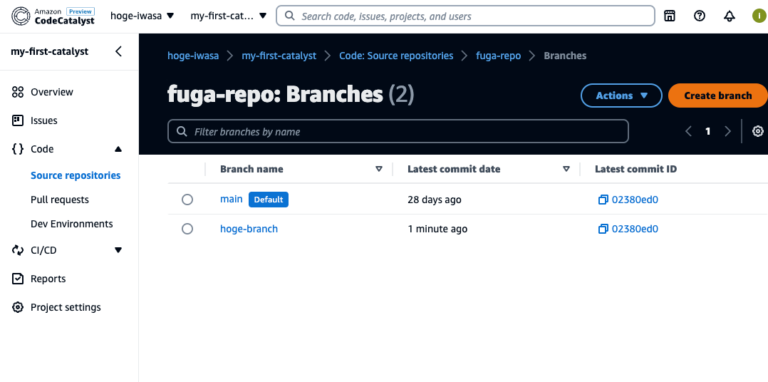Click hoge-iwasa breadcrumb link
Screen dimensions: 768x382
click(x=193, y=56)
